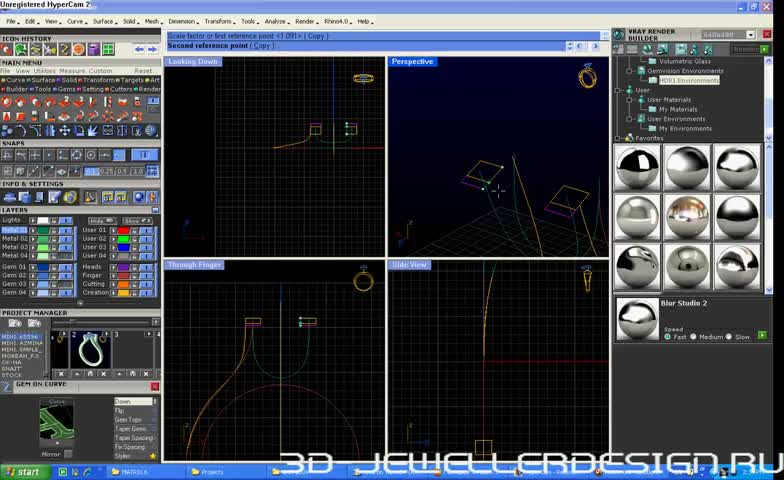
Task: Click the Show button in Layers
Action: pyautogui.click(x=137, y=220)
